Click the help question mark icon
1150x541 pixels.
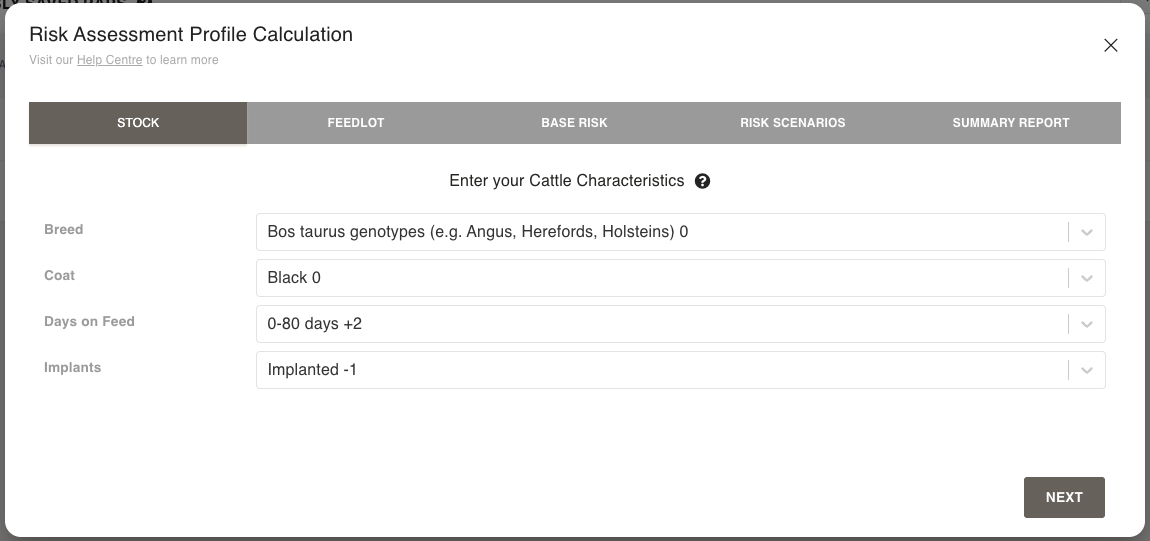pos(703,181)
